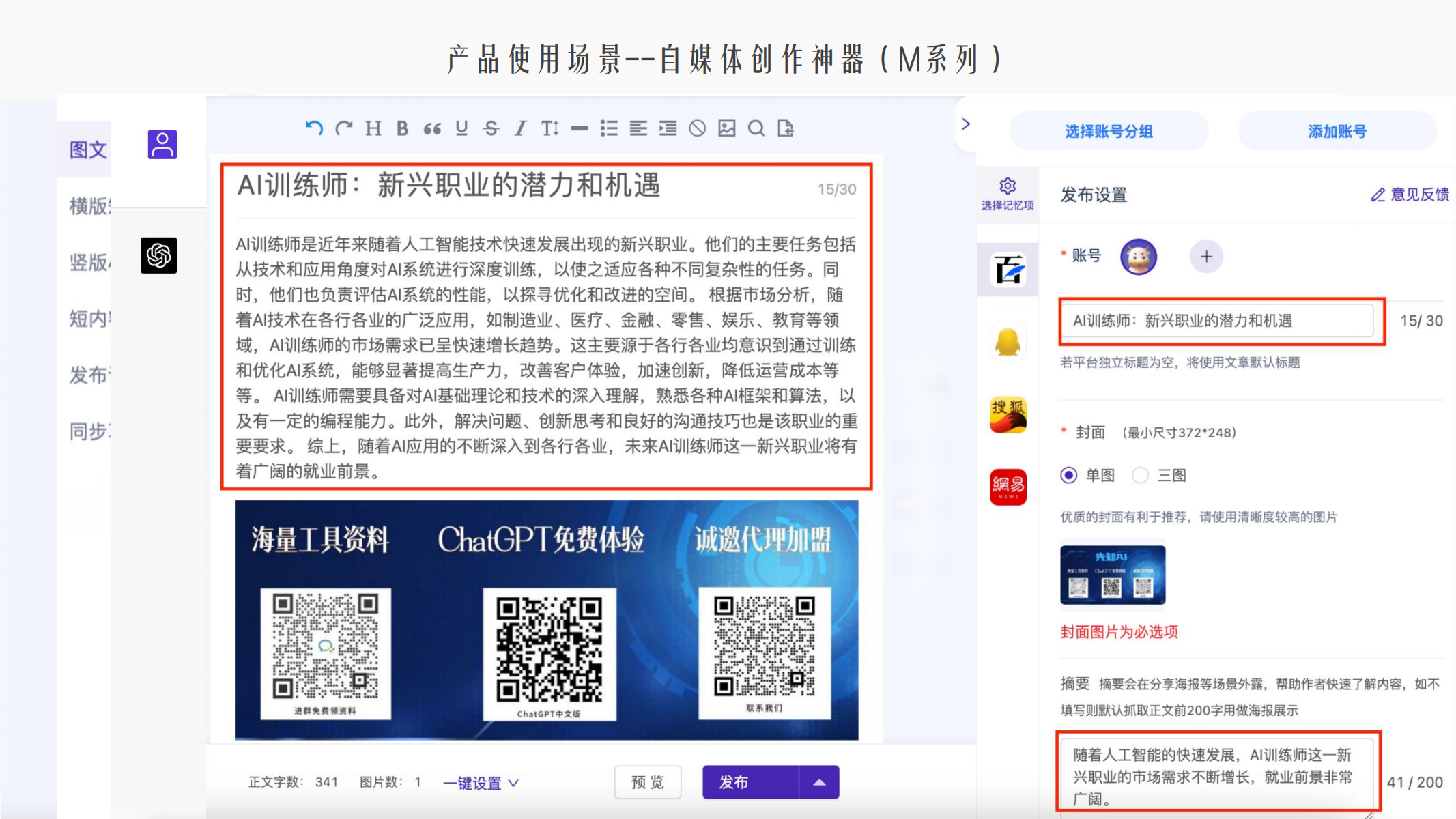Open the 意见反馈 feedback link

coord(1410,195)
